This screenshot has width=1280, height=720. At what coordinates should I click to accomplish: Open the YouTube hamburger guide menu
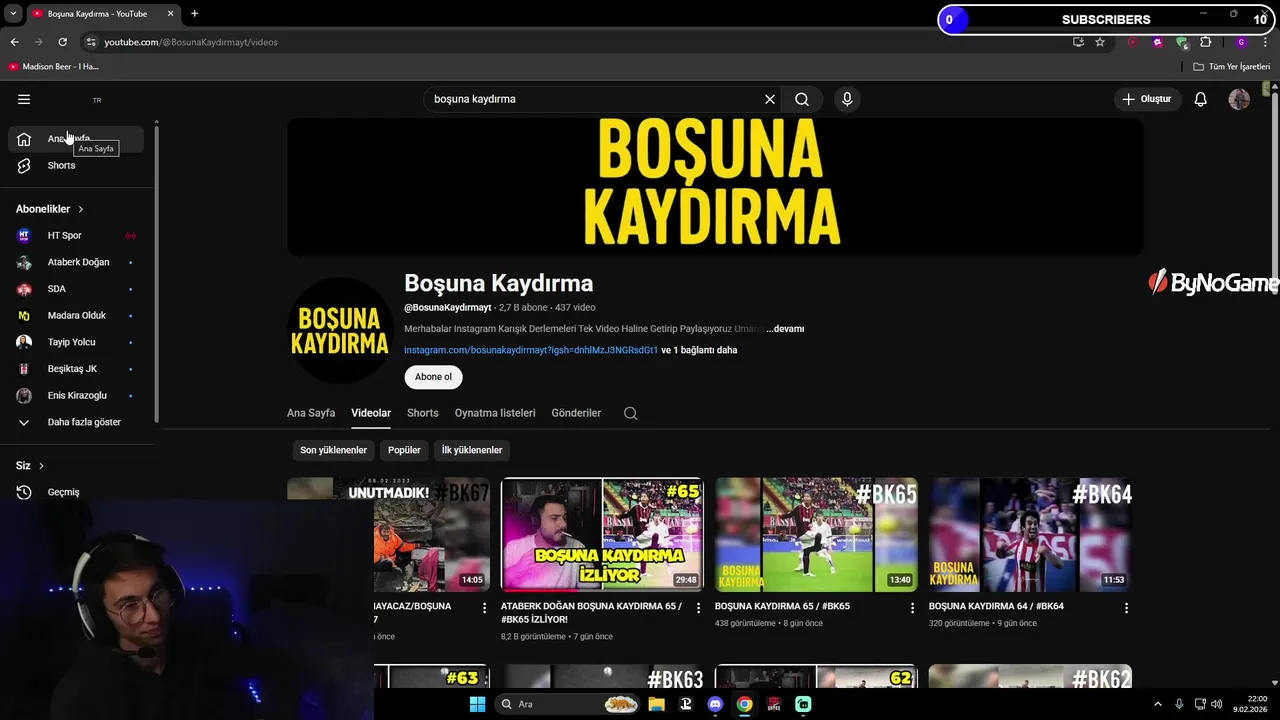[x=24, y=99]
